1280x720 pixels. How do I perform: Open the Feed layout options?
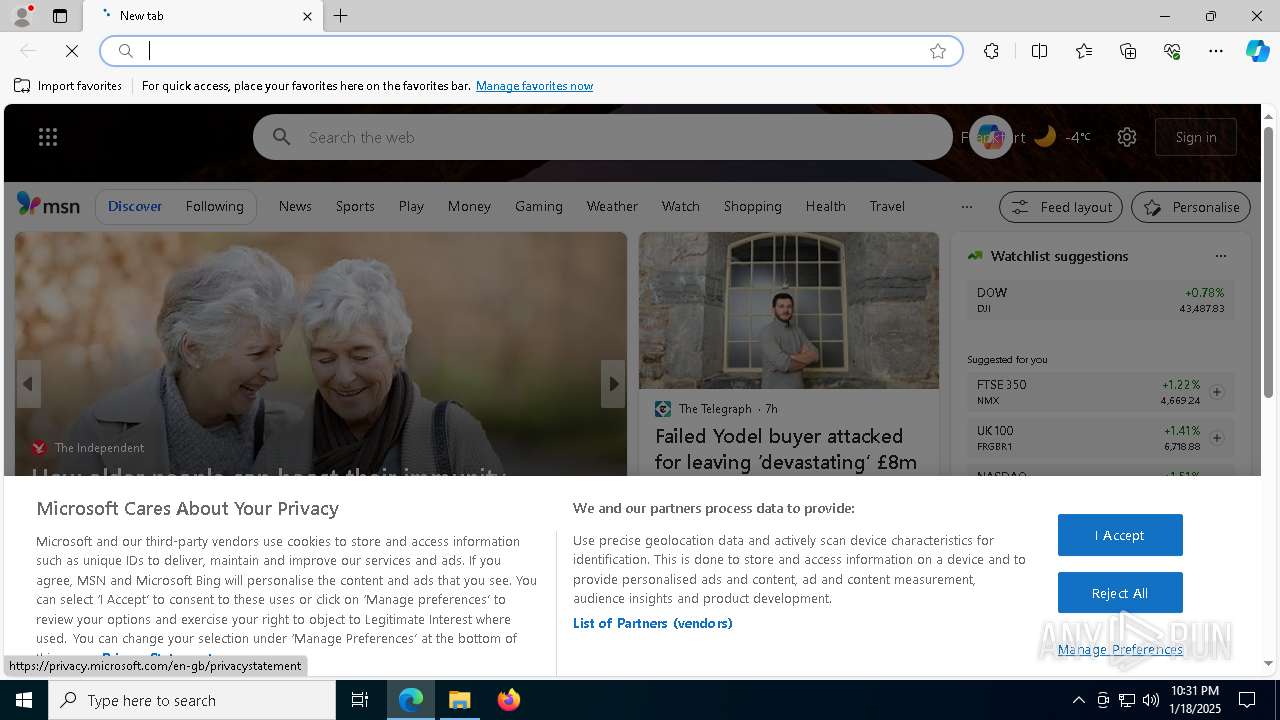click(1061, 207)
